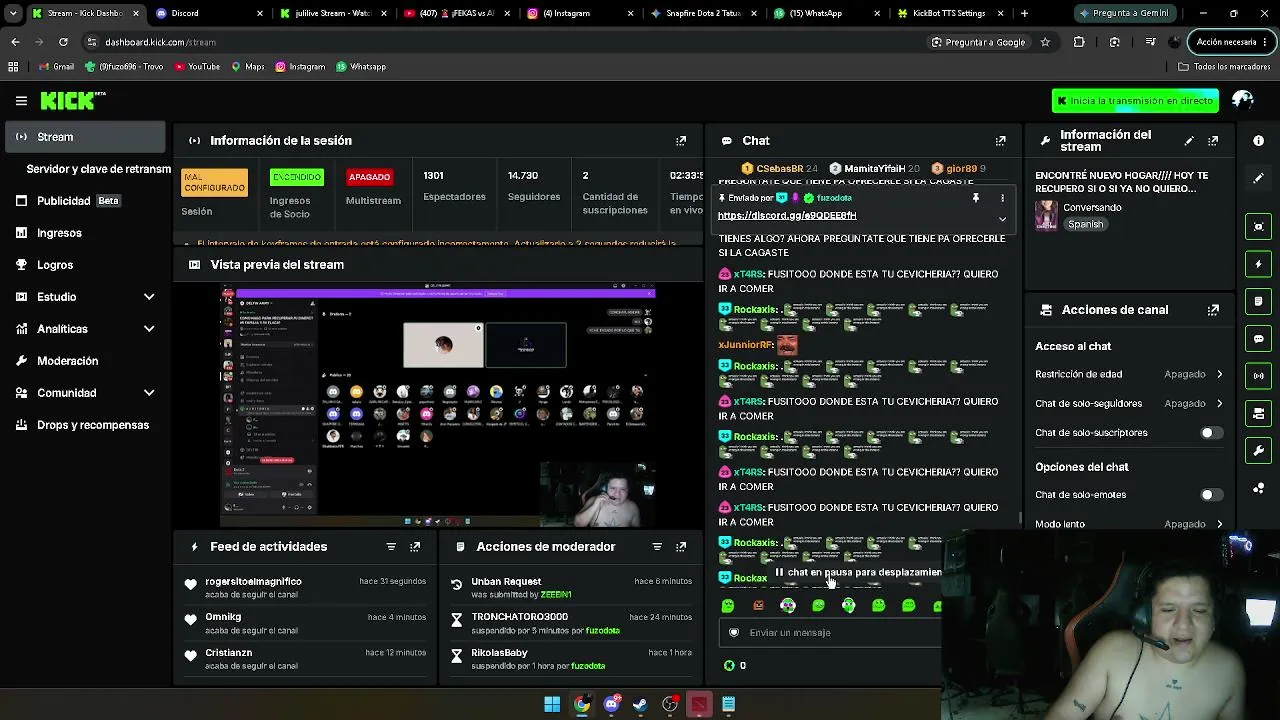Open the user avatar menu
The width and height of the screenshot is (1280, 720).
point(1243,100)
